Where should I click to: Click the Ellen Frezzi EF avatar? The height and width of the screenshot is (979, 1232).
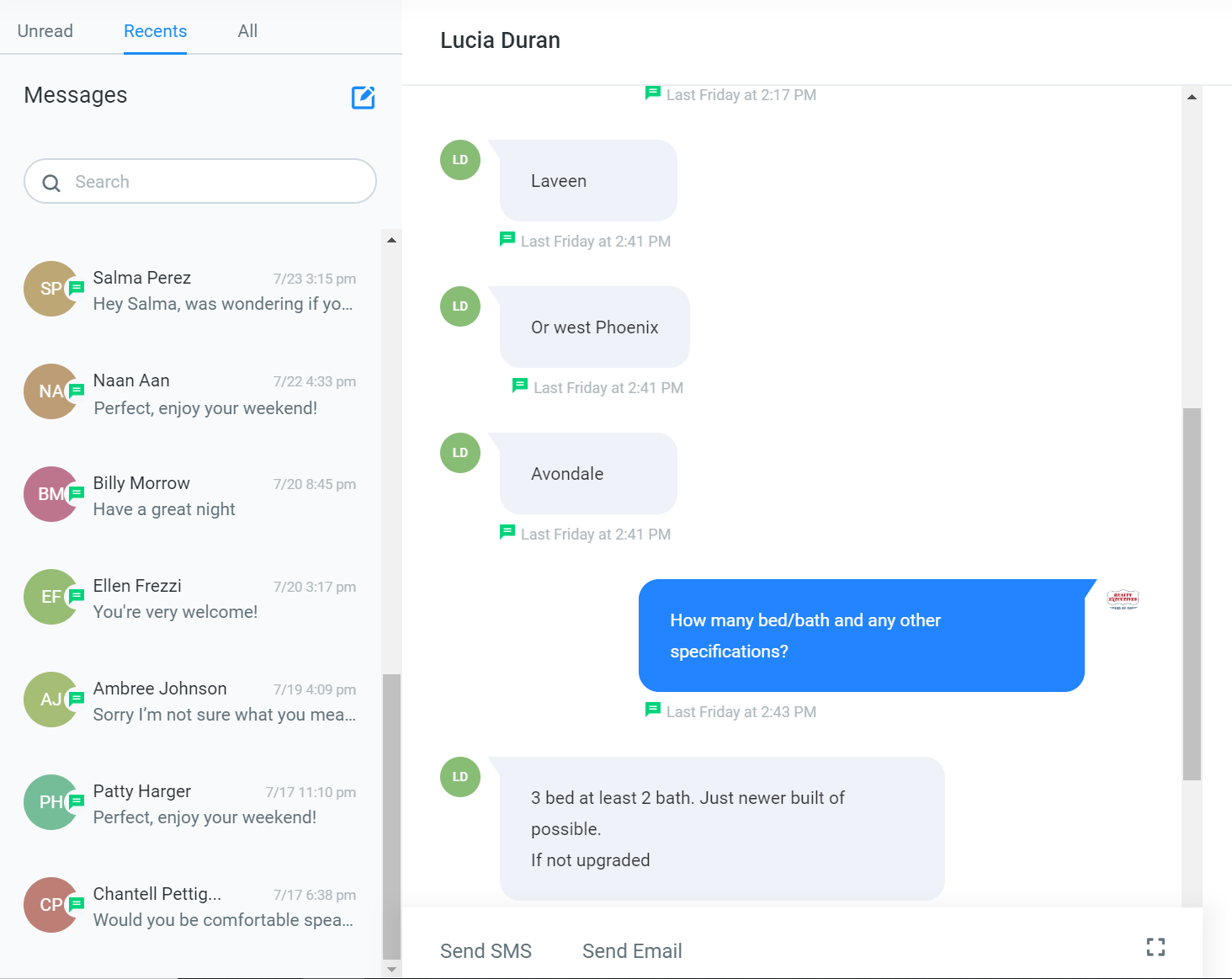51,597
